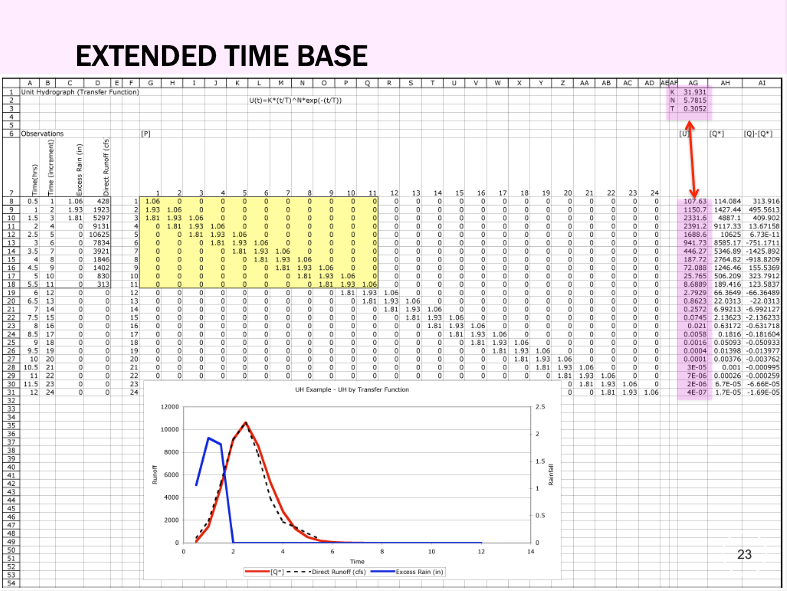787x591 pixels.
Task: Select [Q*] value 8585.17
Action: pos(728,243)
